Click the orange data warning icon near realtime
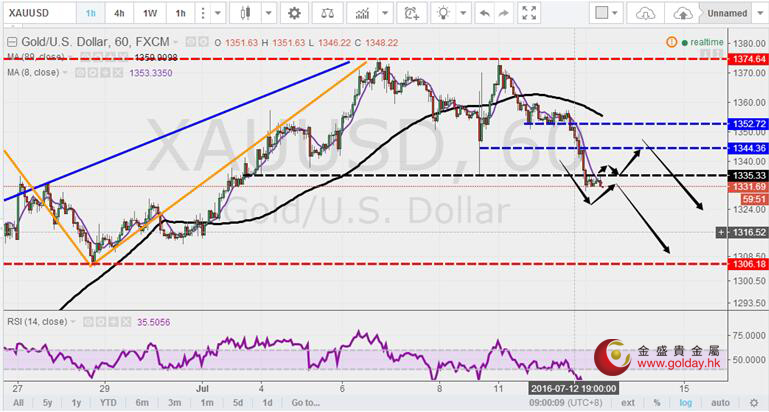 (x=671, y=42)
